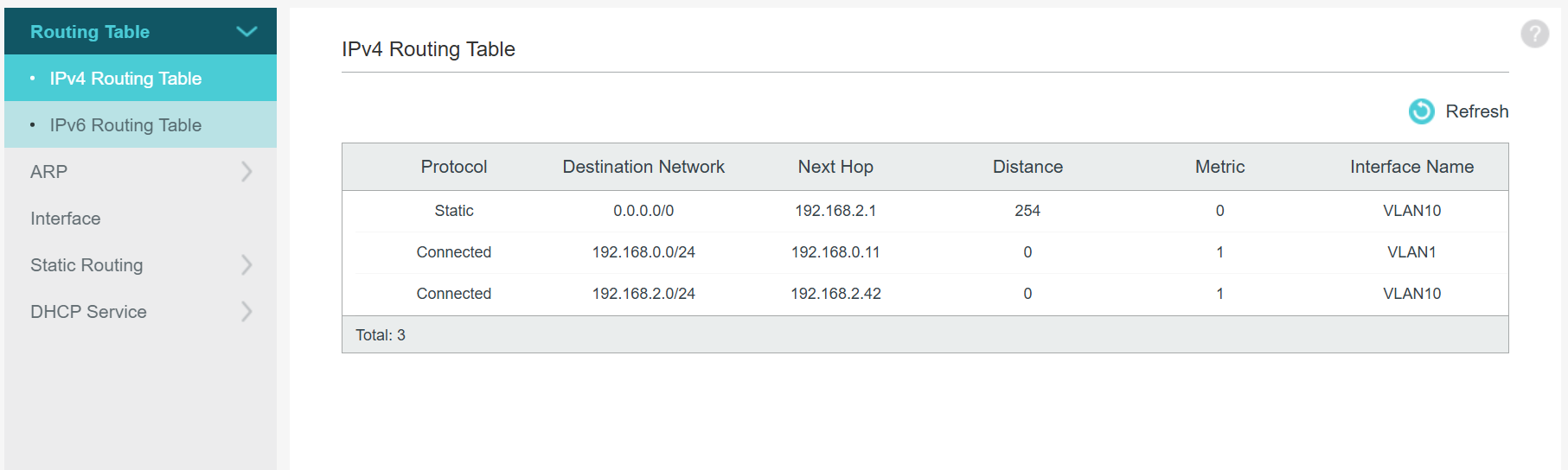The height and width of the screenshot is (470, 1568).
Task: Click the Metric column header
Action: coord(1219,167)
